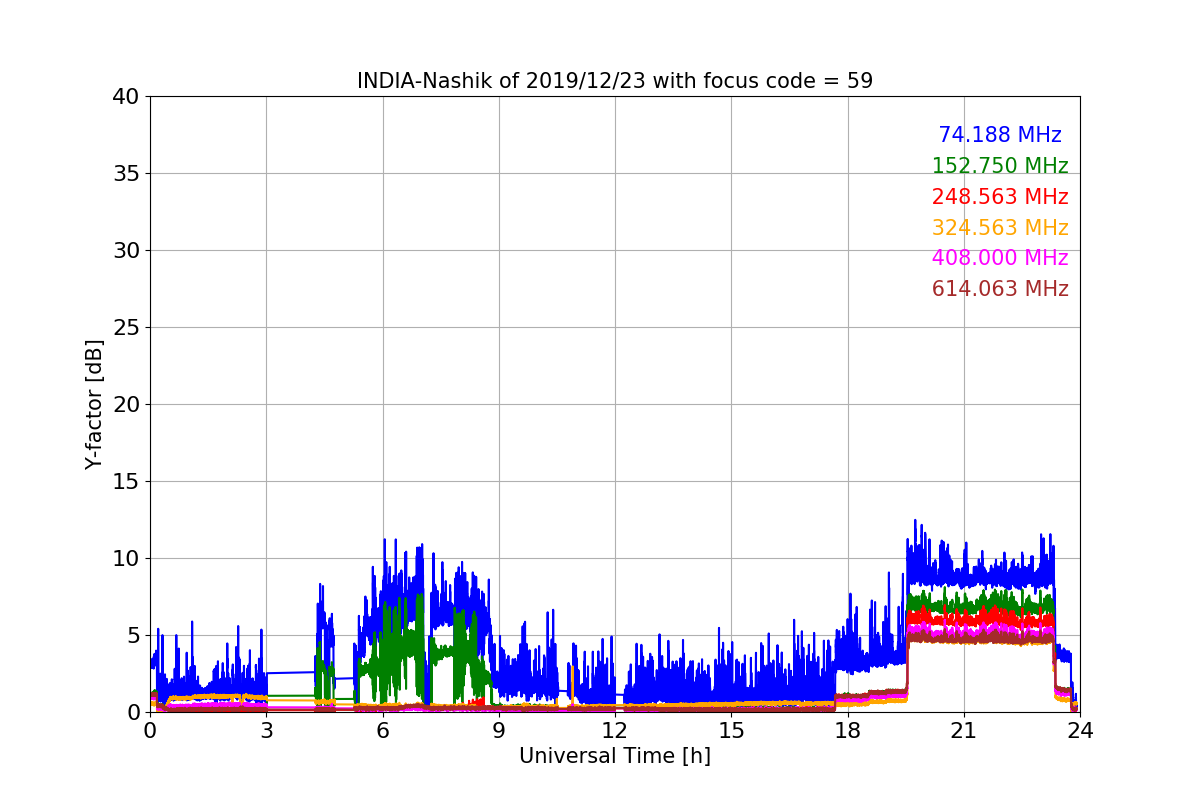Pick the 248.563 MHz red legend label
1200x800 pixels.
point(999,197)
